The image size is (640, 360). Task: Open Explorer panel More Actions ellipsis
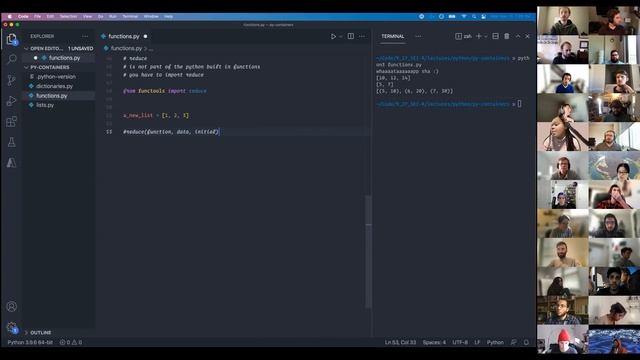pyautogui.click(x=85, y=36)
